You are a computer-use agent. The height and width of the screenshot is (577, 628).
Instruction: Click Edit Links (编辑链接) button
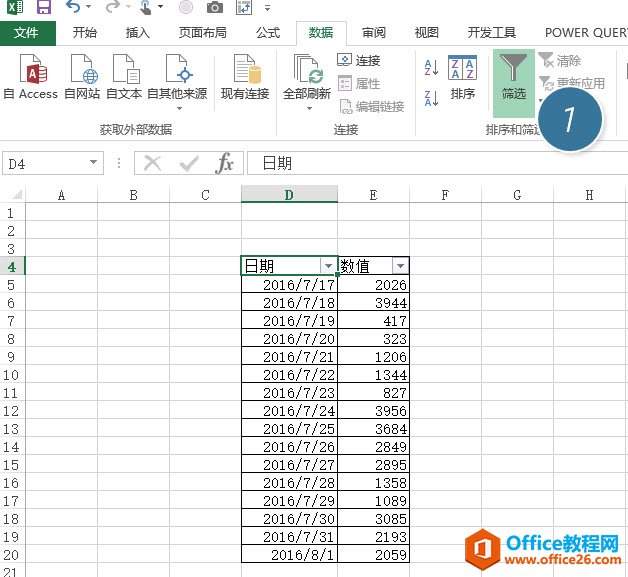point(371,107)
